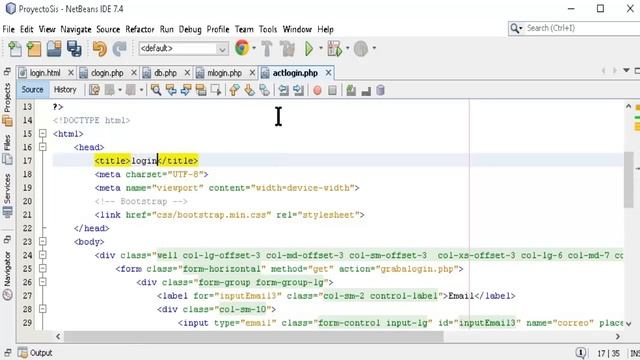Screen dimensions: 640x360
Task: Click the Find Selection magnifier icon
Action: 156,90
